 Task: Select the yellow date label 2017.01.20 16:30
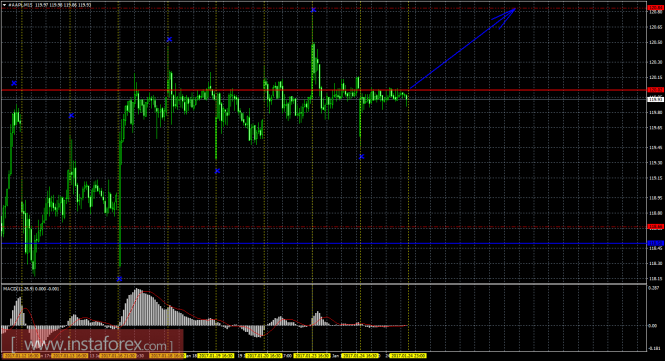coord(263,355)
